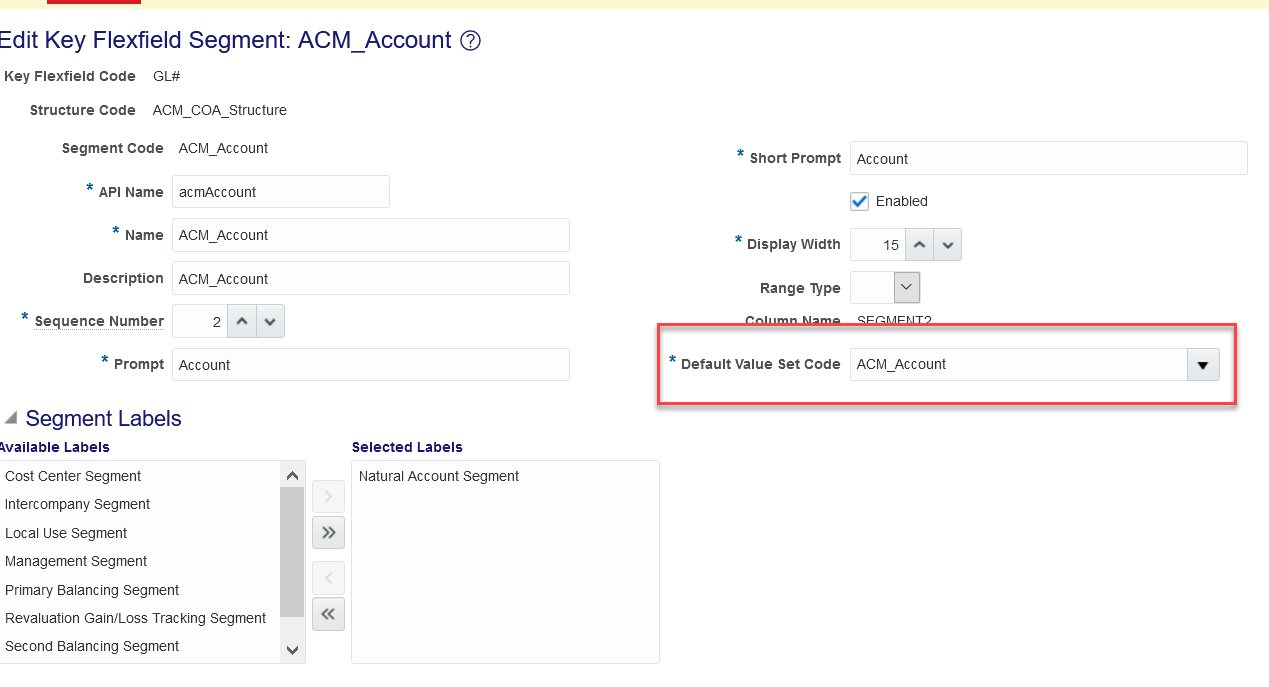Open the help icon beside page title
The width and height of the screenshot is (1269, 687).
[471, 41]
